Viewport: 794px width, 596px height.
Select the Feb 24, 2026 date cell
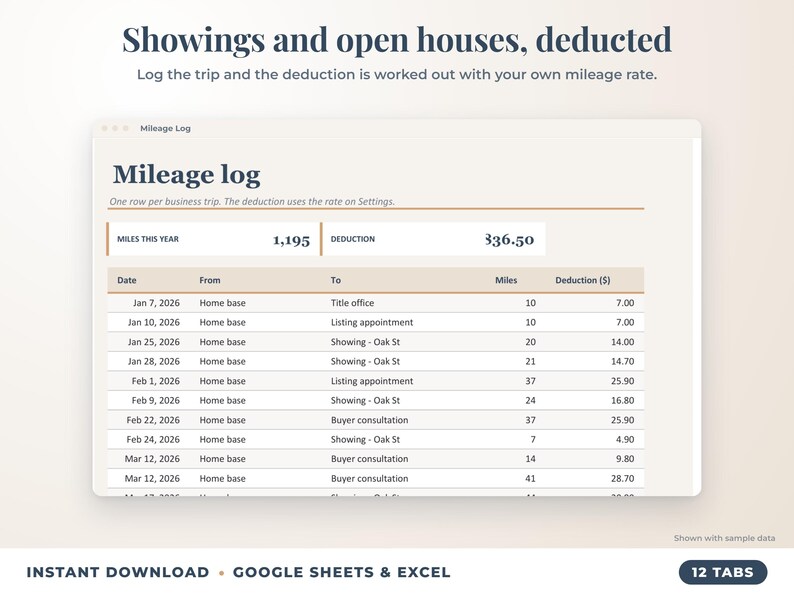(x=153, y=440)
